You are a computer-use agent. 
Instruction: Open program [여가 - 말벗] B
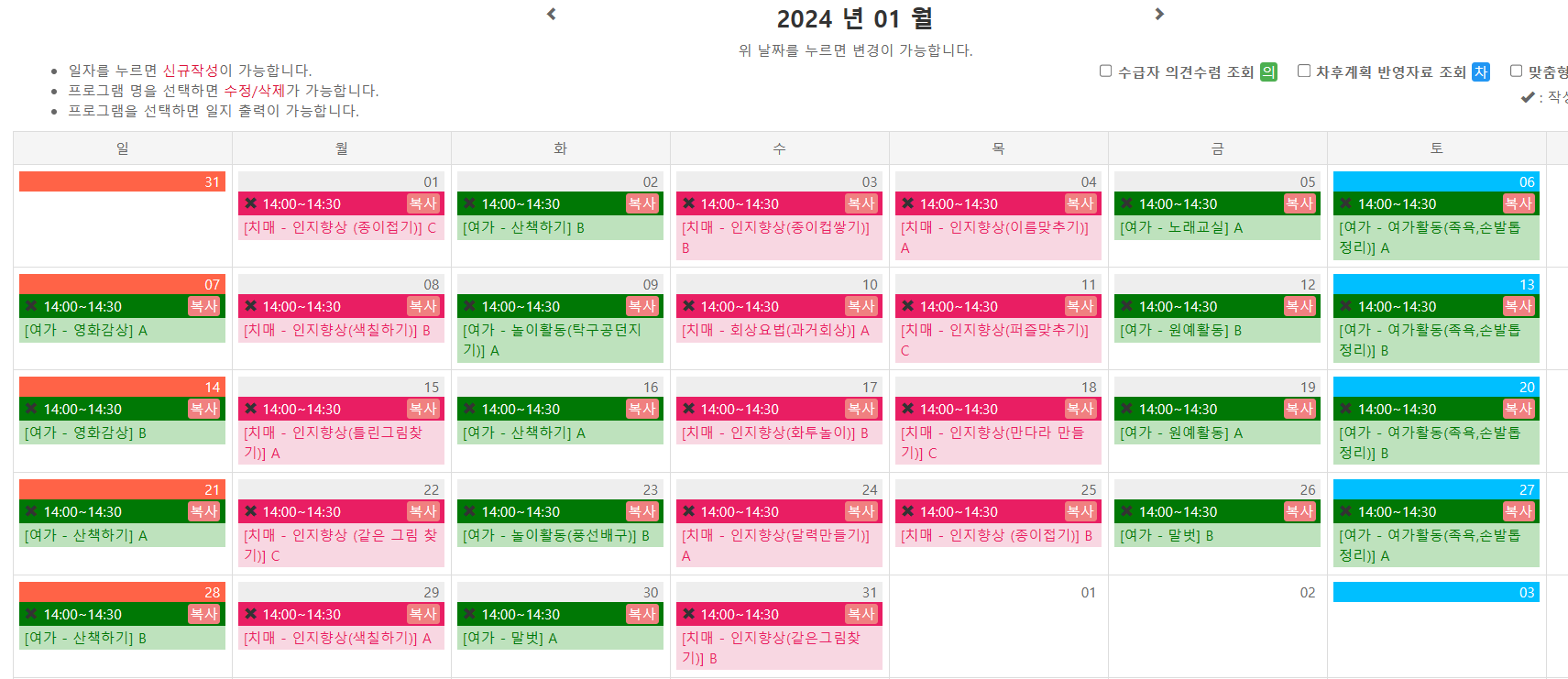point(1167,535)
